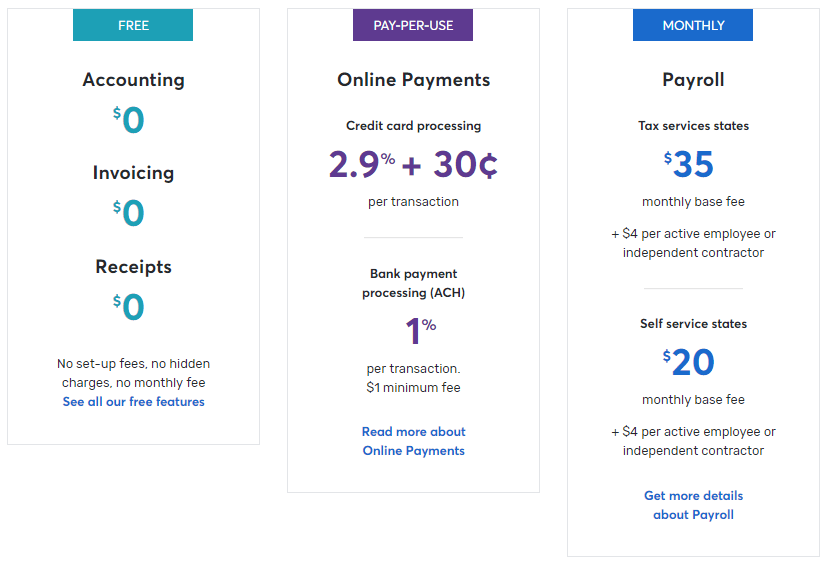Select the MONTHLY header badge
Image resolution: width=830 pixels, height=567 pixels.
693,25
